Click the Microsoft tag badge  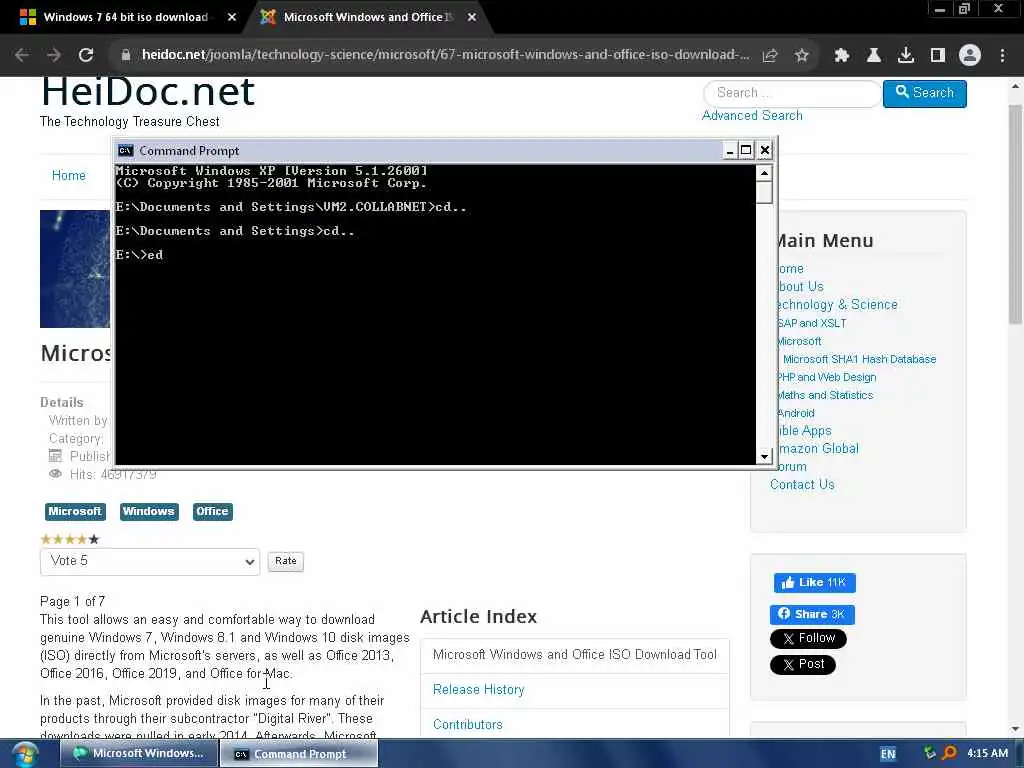pyautogui.click(x=75, y=511)
